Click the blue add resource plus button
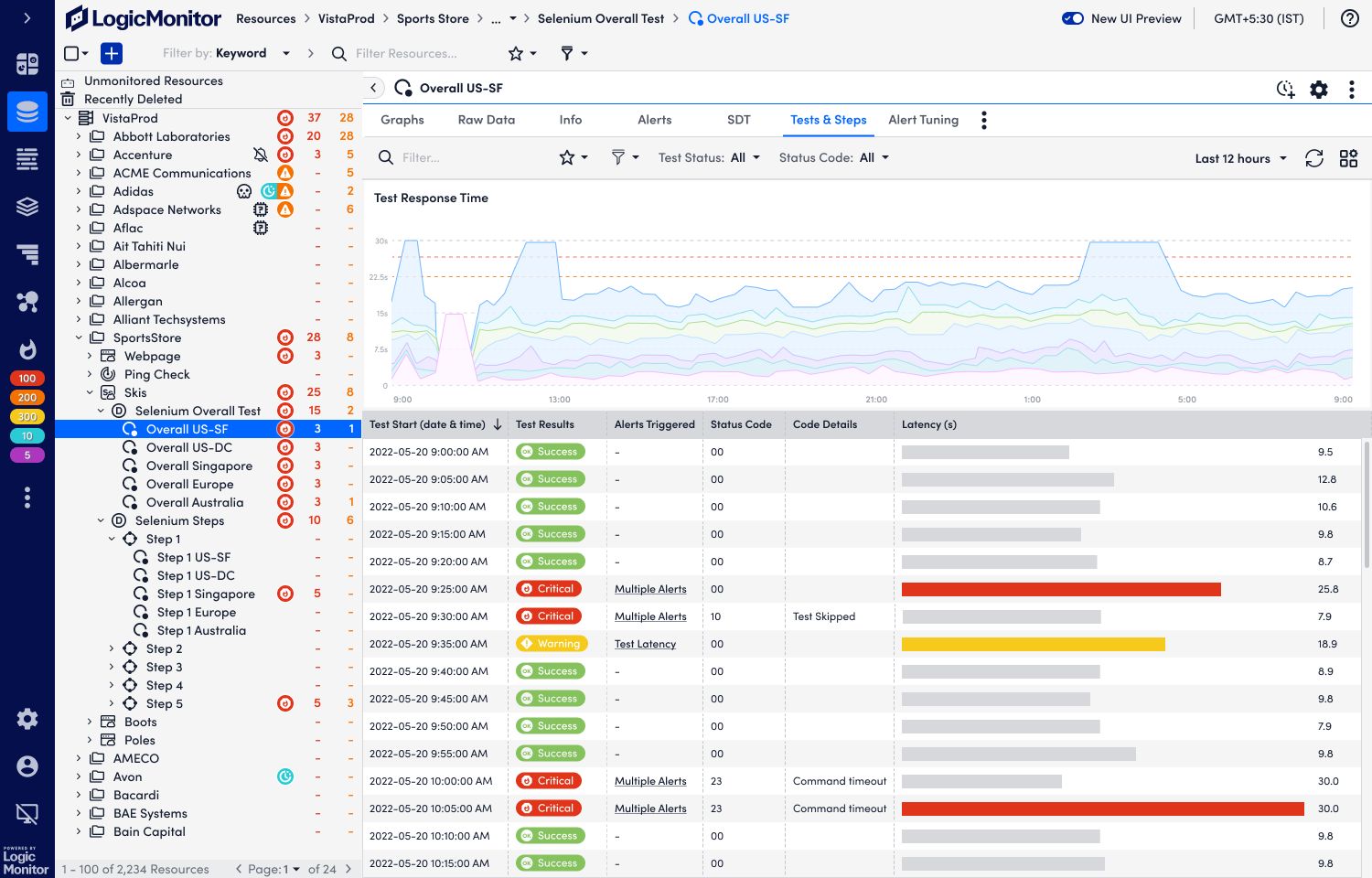The image size is (1372, 878). pos(112,53)
